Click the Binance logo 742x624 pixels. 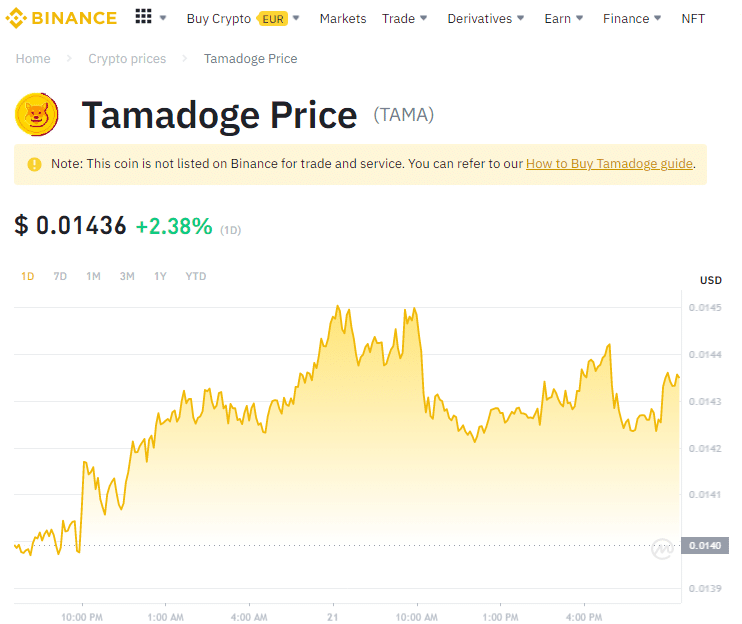[x=61, y=18]
